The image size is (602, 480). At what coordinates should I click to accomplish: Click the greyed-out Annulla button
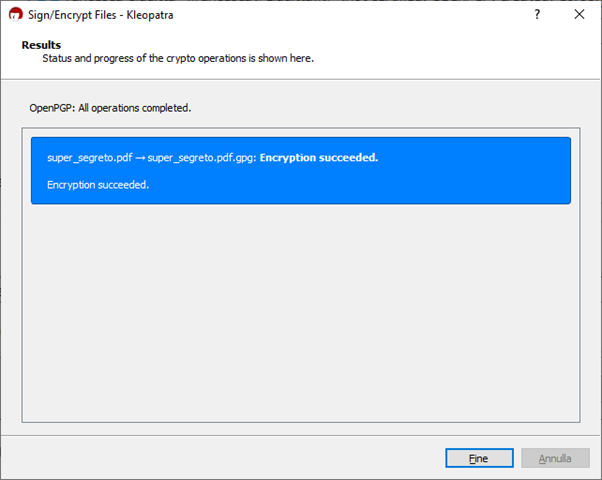pos(555,458)
